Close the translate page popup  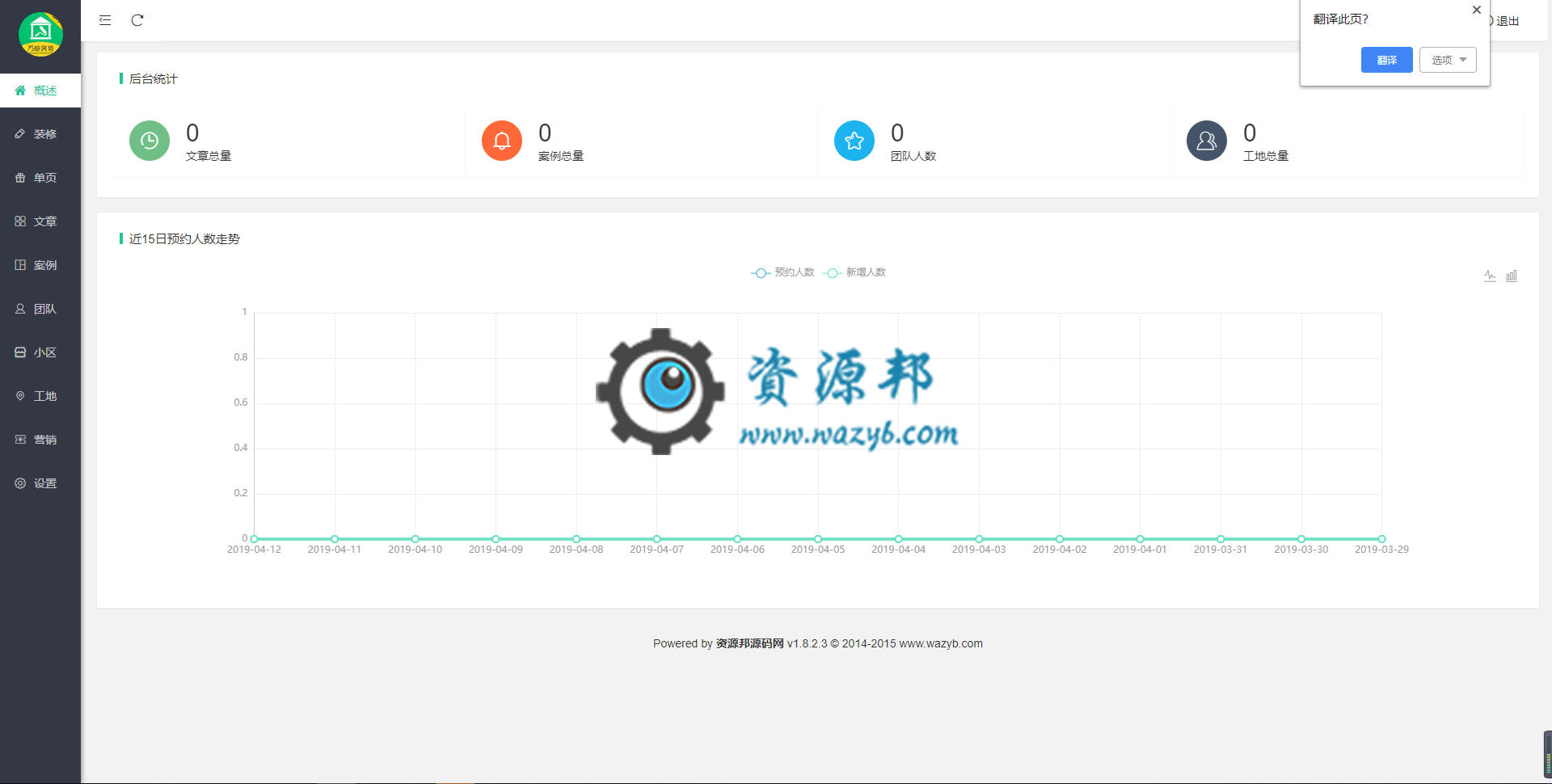pyautogui.click(x=1477, y=10)
